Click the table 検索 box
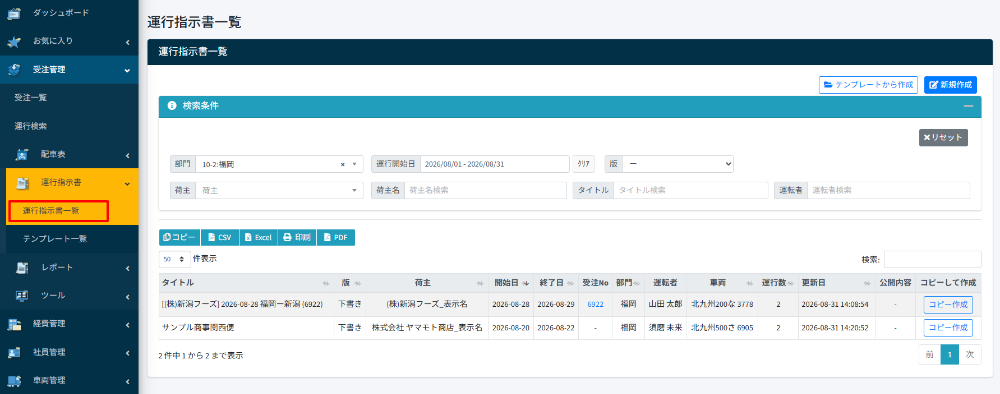1000x394 pixels. [932, 259]
